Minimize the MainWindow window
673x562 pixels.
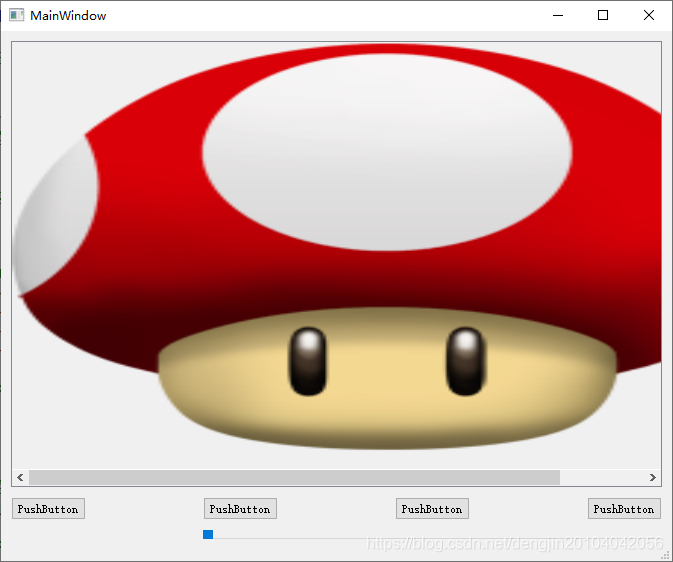[x=558, y=15]
